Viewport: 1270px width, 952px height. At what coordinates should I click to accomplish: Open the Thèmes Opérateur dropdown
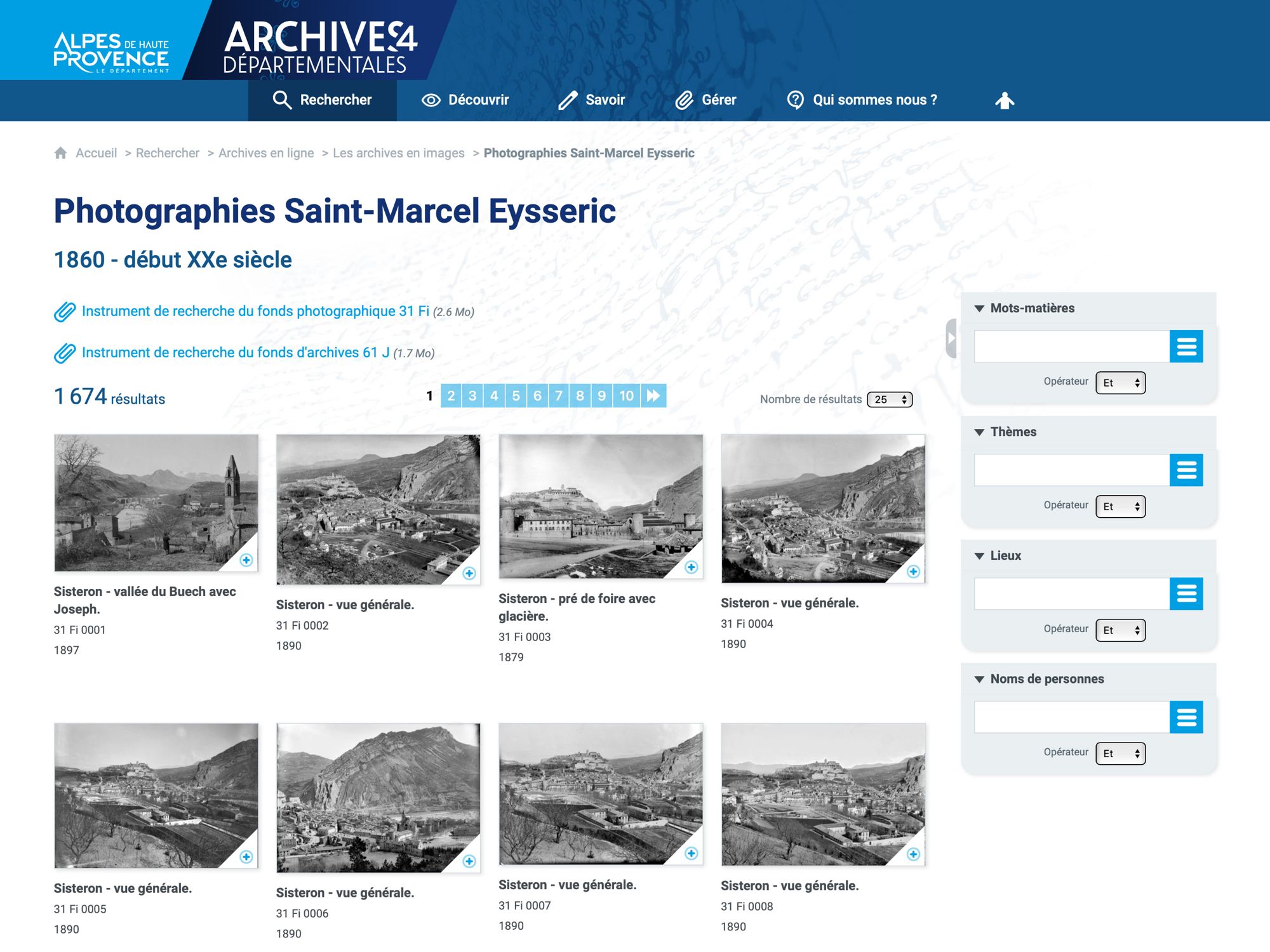coord(1120,506)
